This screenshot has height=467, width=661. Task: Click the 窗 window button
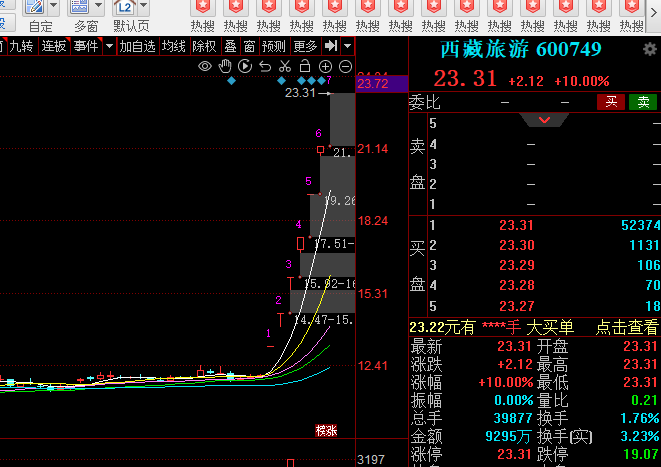click(249, 46)
